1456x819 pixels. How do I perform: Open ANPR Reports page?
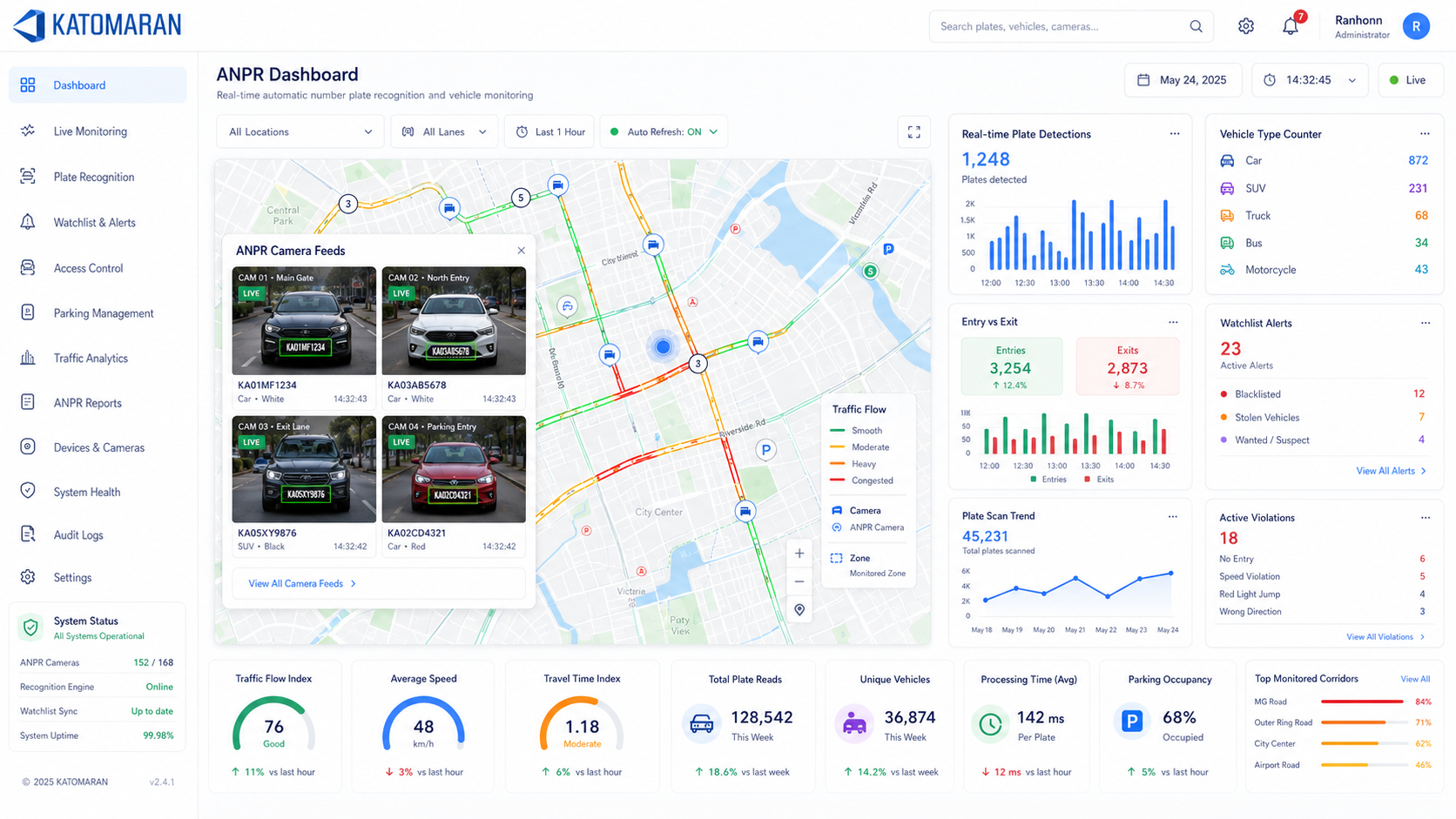(98, 403)
